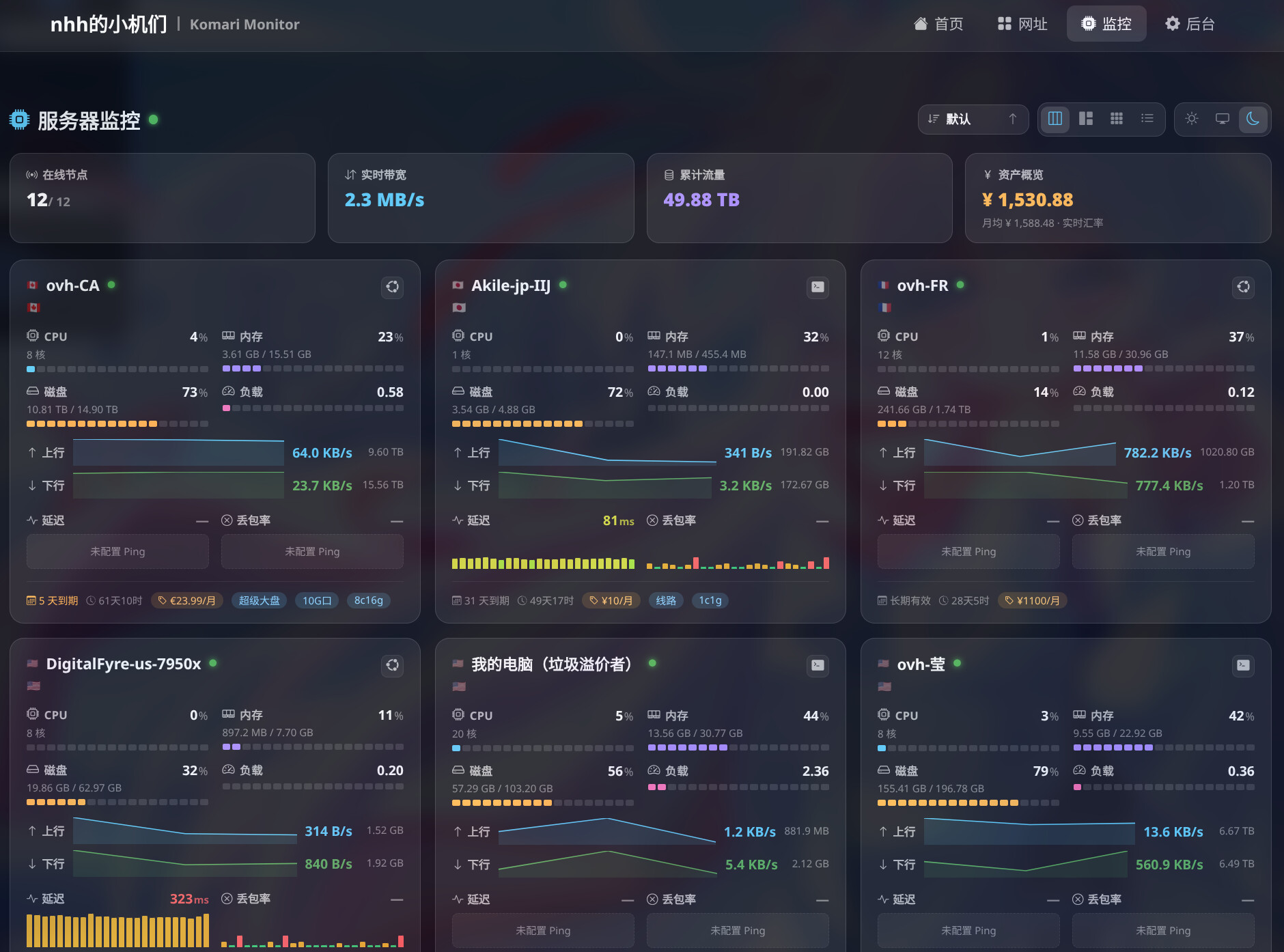
Task: Click terminal icon on ovh-莹 card
Action: [x=1243, y=665]
